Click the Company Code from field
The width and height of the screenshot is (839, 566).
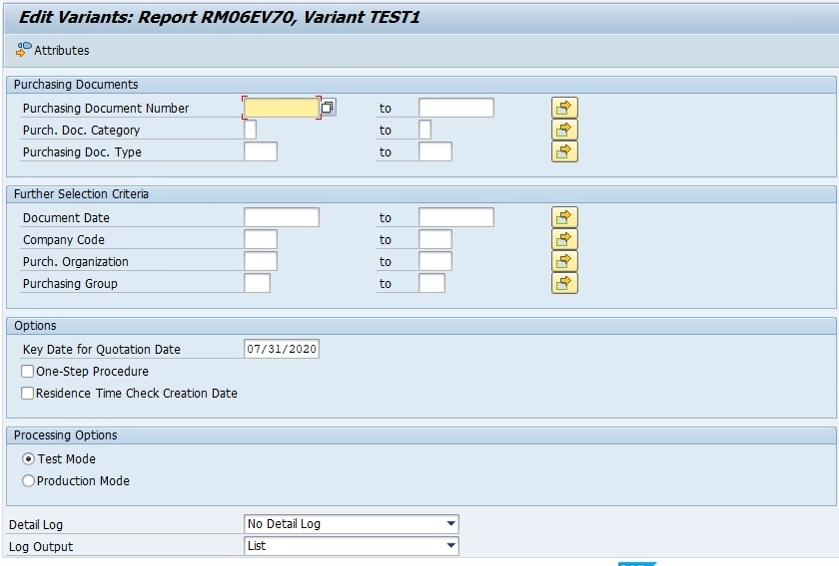pos(261,240)
